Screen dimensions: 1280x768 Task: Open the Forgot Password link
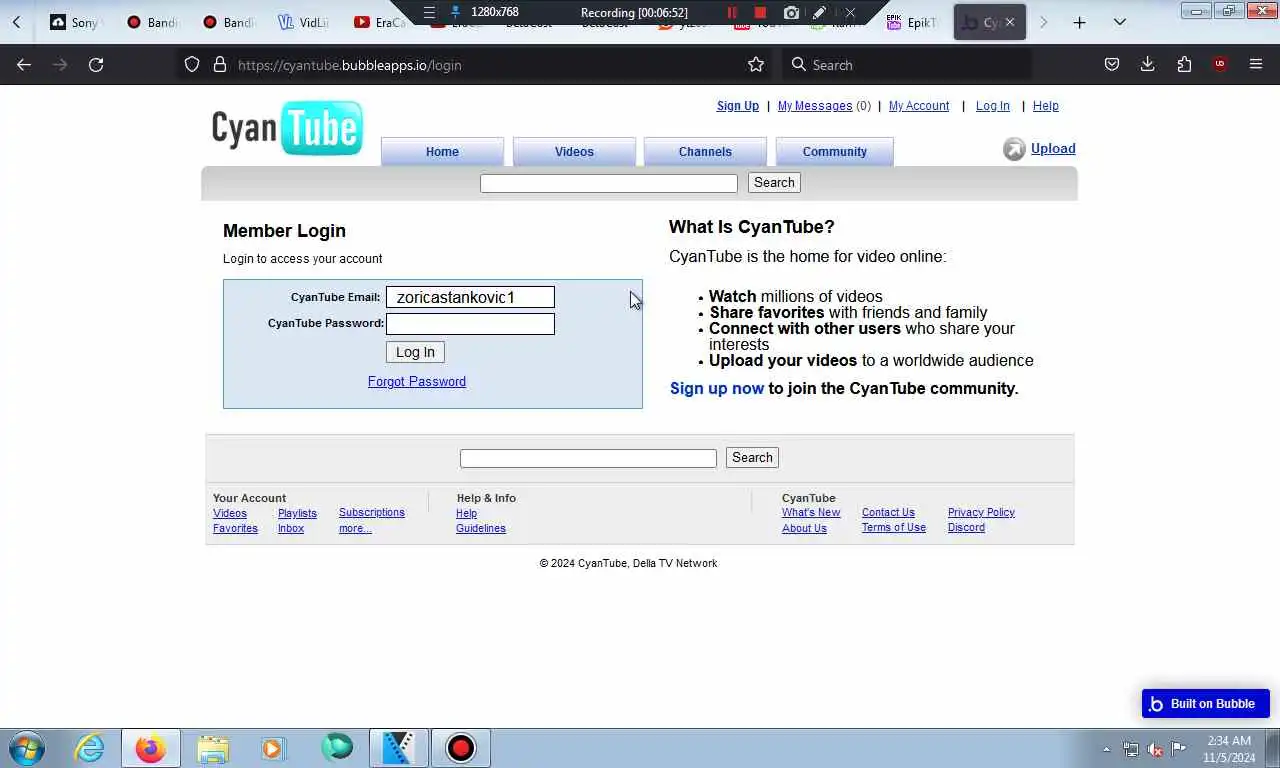(417, 381)
